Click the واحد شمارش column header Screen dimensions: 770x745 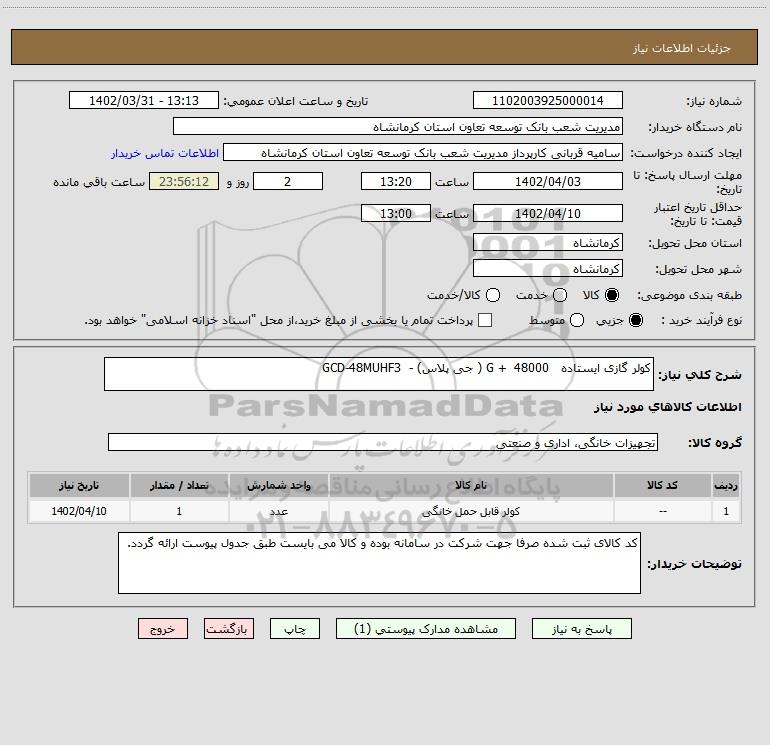point(278,485)
